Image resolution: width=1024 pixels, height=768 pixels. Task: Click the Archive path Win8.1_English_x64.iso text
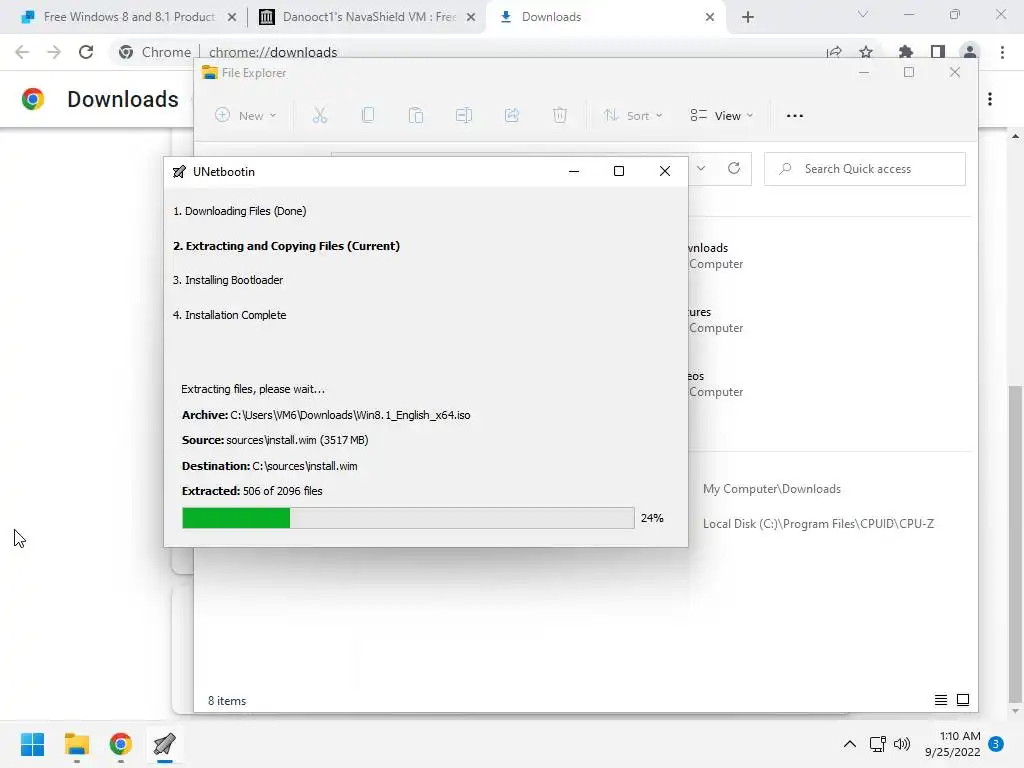[x=326, y=415]
